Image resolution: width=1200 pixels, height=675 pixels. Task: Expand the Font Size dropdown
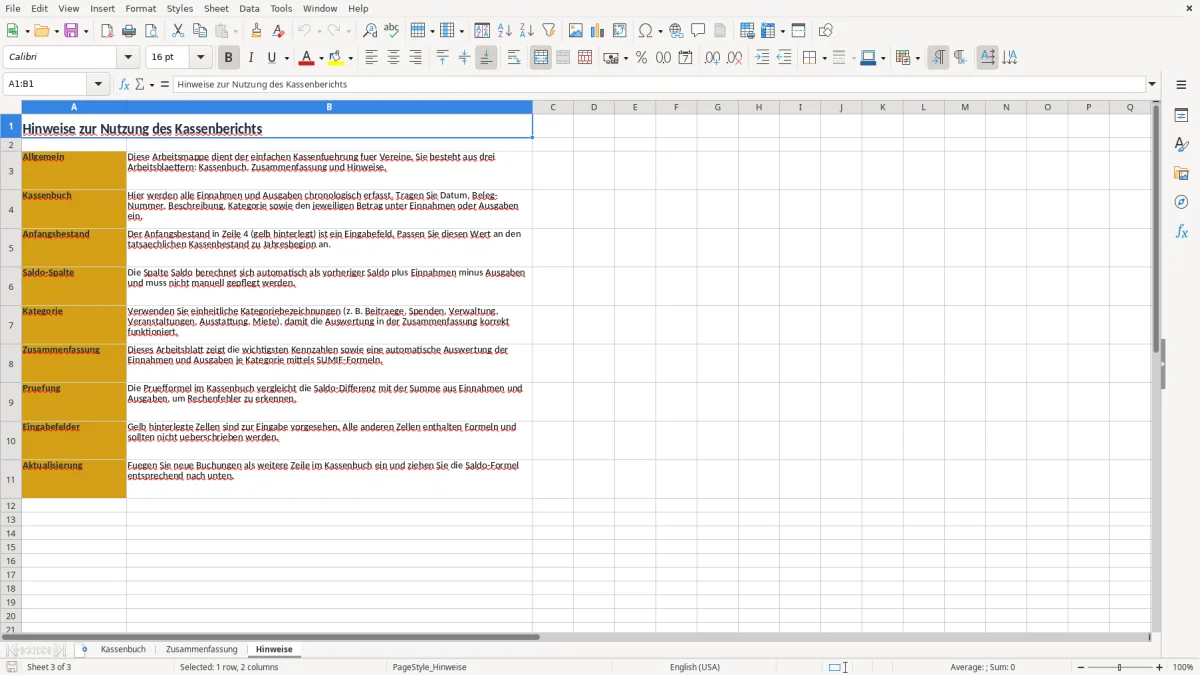[x=200, y=58]
